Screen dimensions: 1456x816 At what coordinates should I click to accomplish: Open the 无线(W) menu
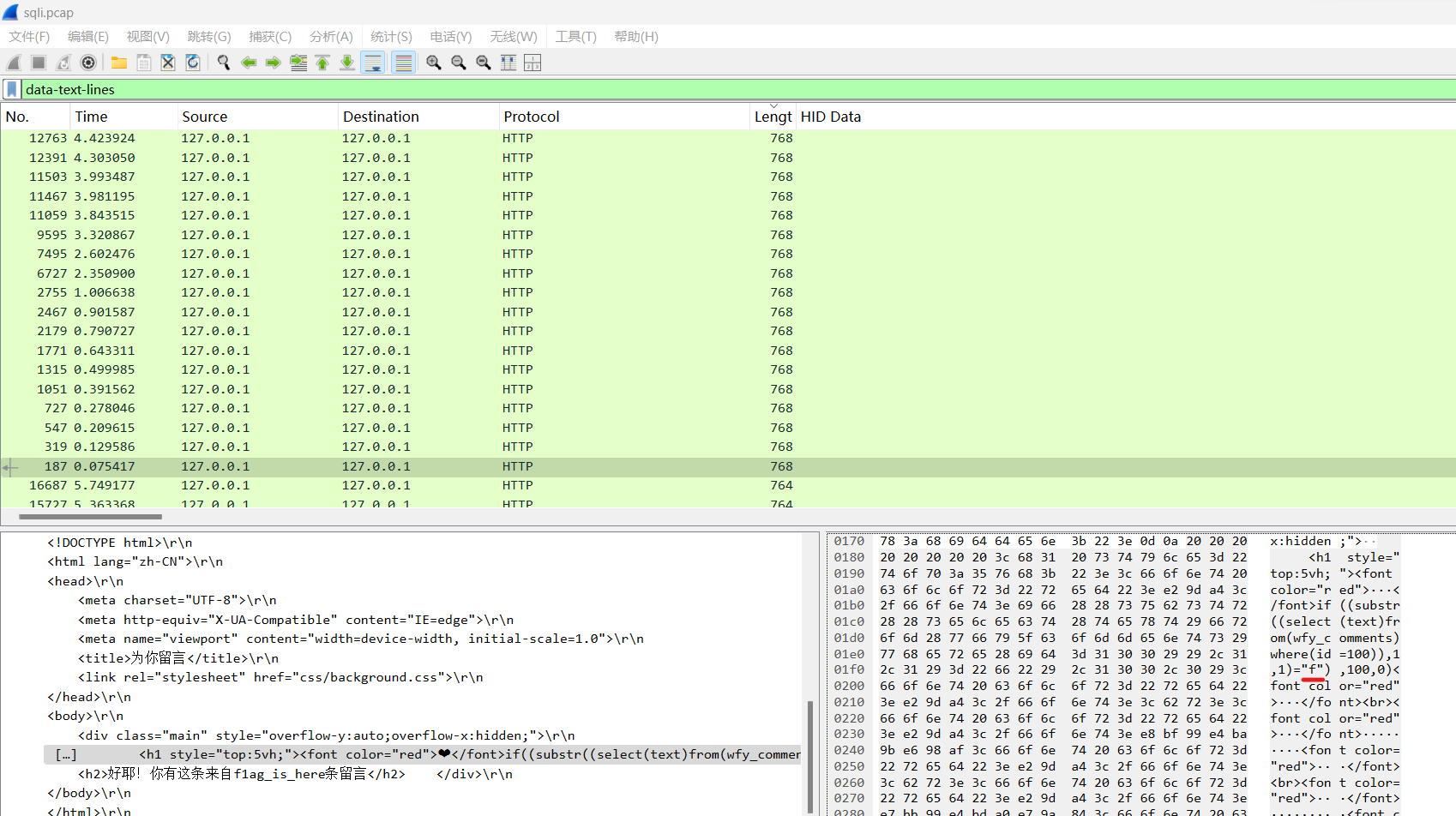click(x=514, y=37)
